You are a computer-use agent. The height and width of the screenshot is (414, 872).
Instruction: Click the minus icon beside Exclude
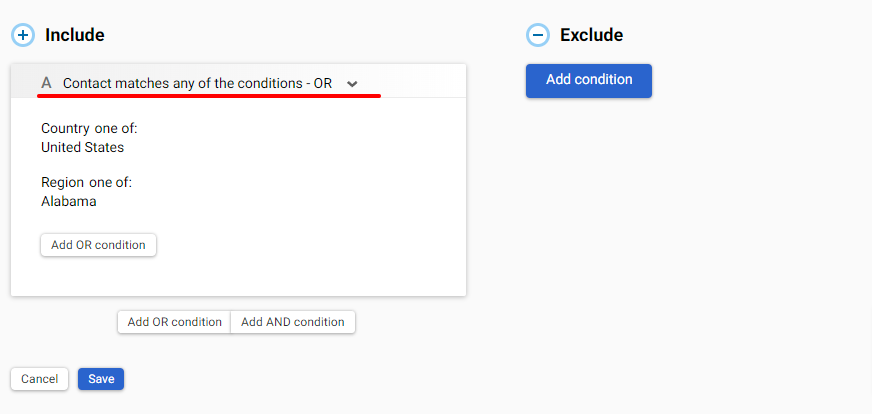click(x=537, y=35)
